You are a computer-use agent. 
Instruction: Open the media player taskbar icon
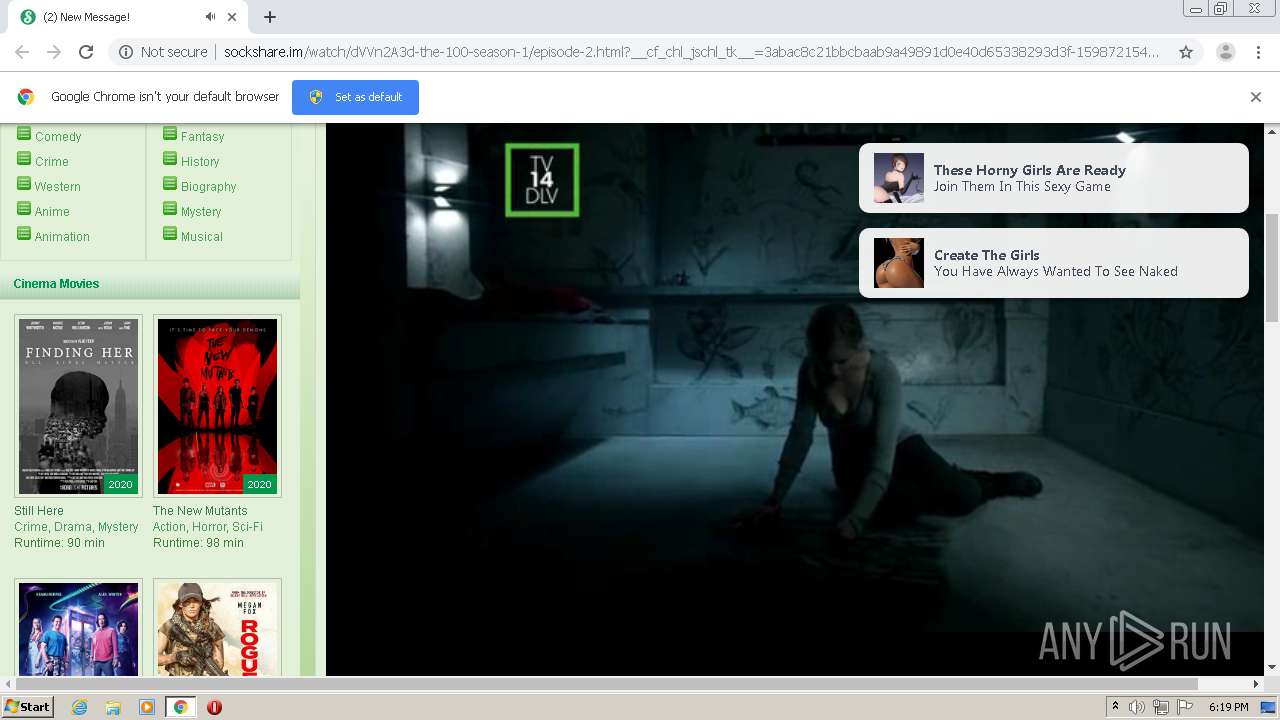point(147,707)
